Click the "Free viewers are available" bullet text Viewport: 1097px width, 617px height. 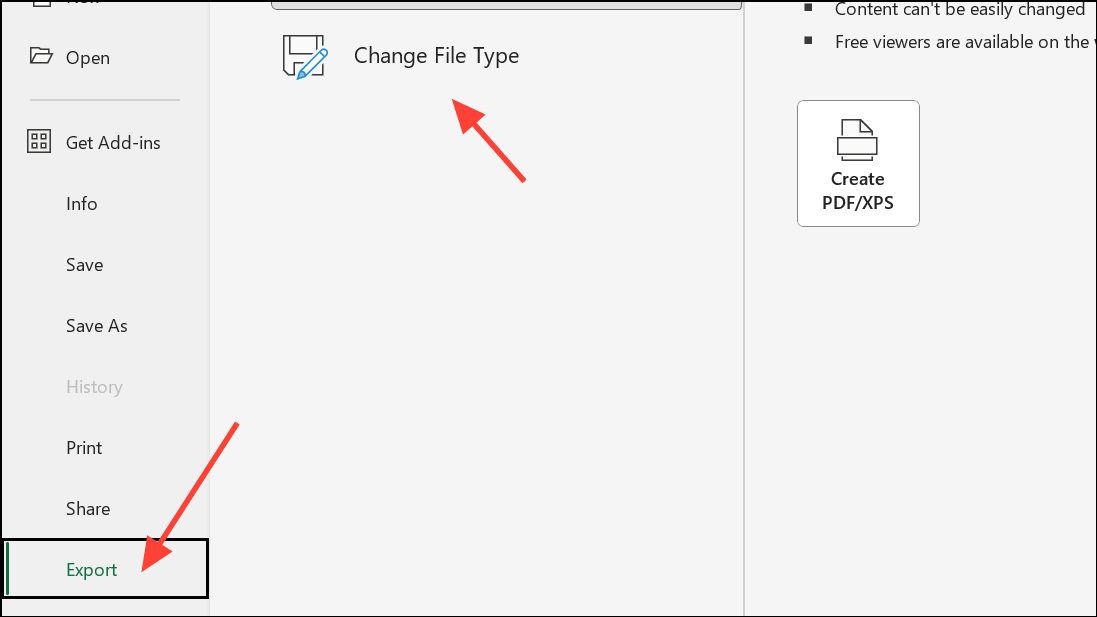[x=962, y=42]
